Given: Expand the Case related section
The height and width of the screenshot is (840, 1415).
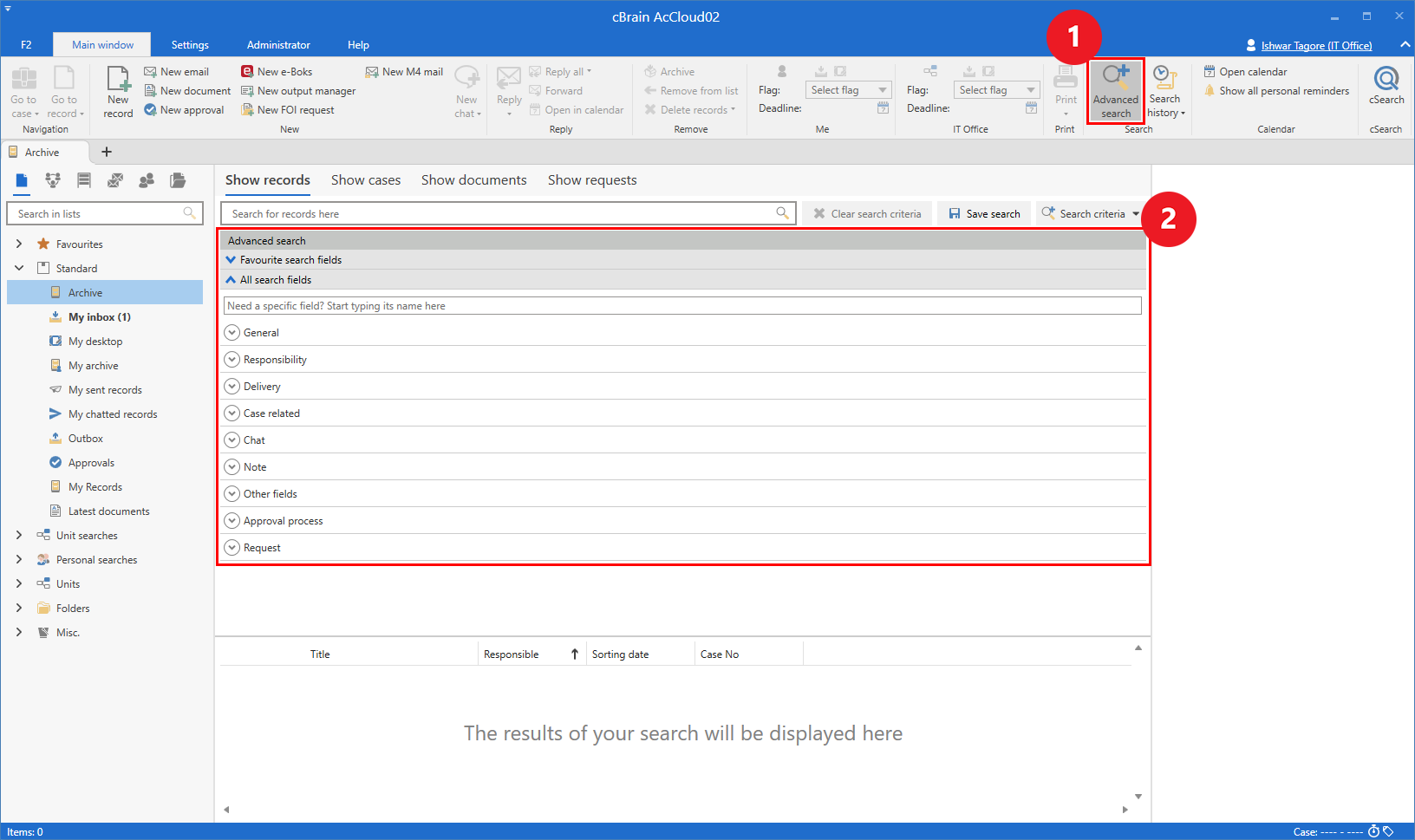Looking at the screenshot, I should point(231,413).
